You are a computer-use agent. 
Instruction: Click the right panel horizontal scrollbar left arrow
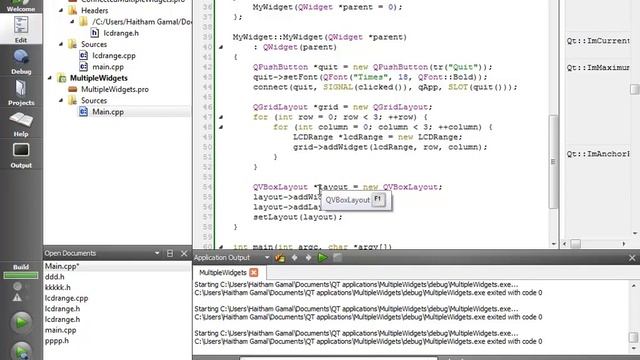click(565, 244)
